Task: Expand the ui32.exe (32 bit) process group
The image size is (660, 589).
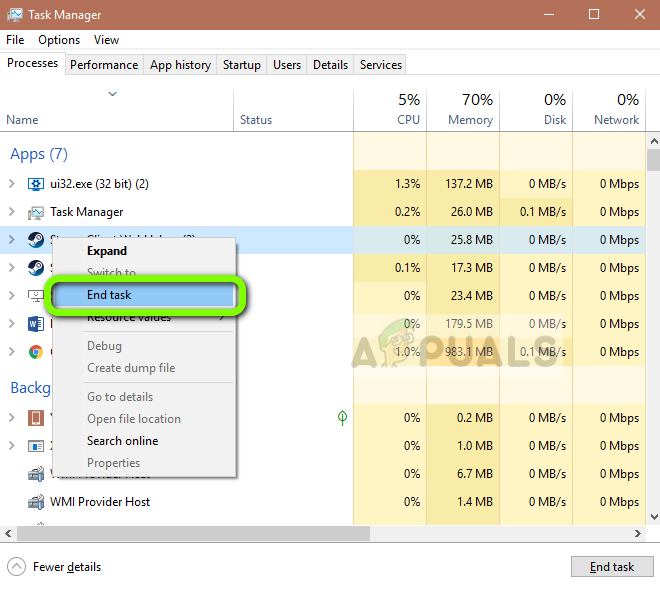Action: (12, 184)
